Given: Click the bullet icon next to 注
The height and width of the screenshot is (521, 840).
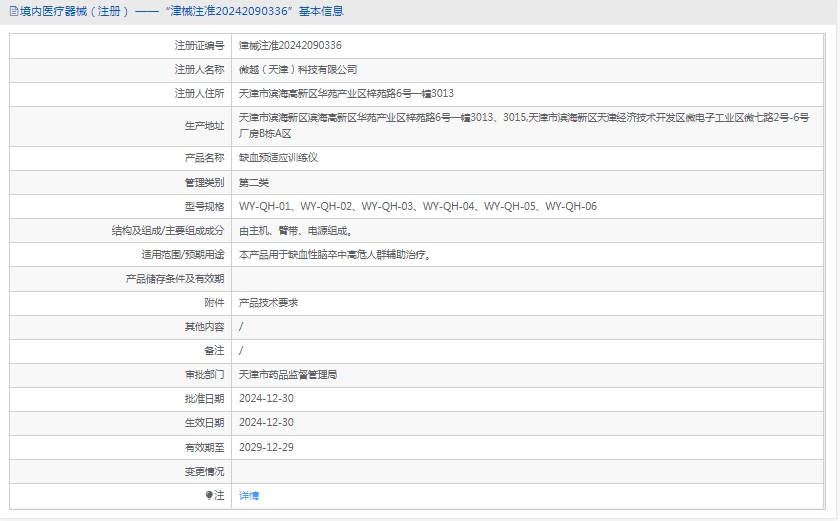Looking at the screenshot, I should [x=209, y=495].
